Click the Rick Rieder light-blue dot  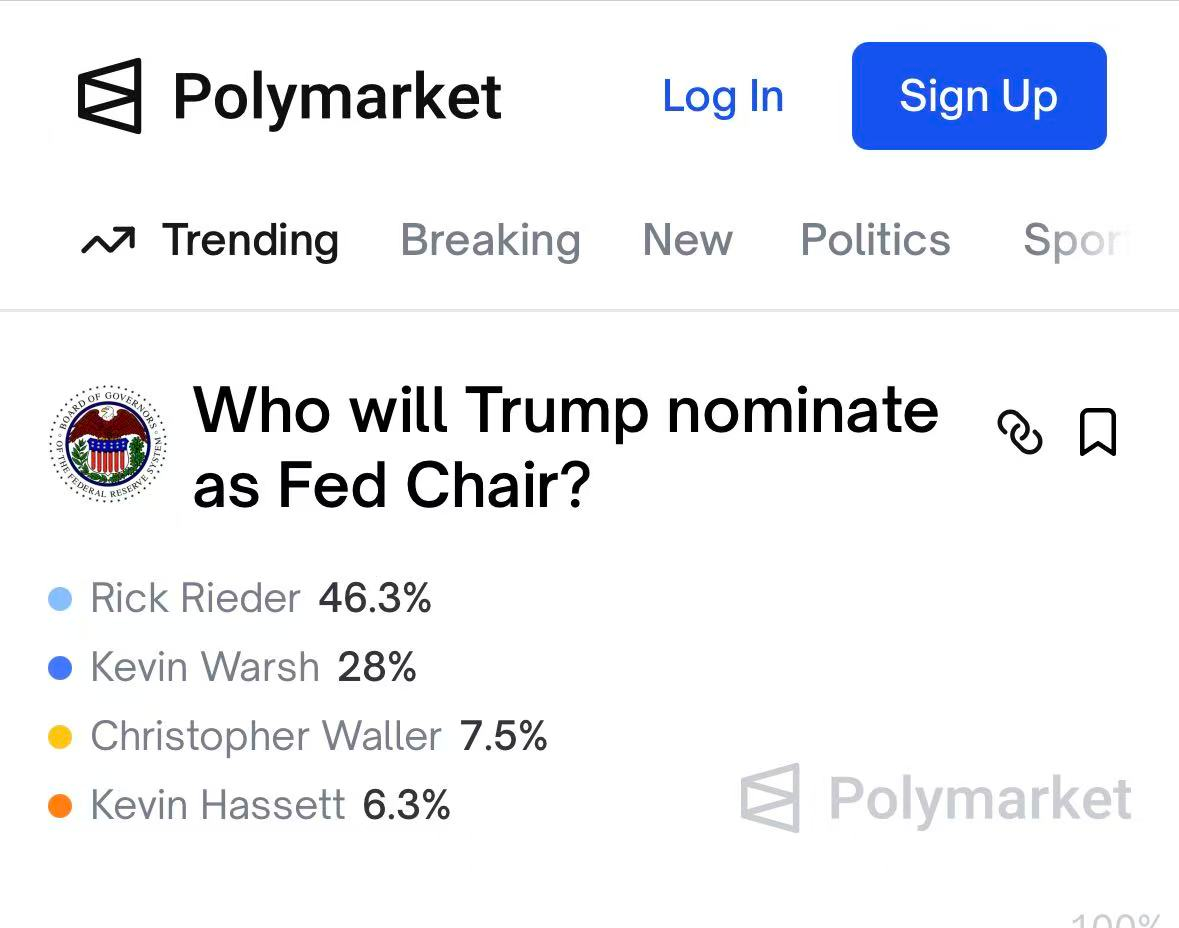click(x=60, y=599)
